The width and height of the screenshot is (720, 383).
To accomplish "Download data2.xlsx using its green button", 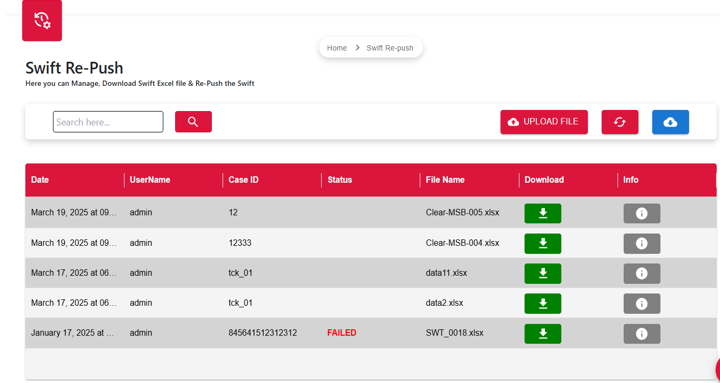I will pos(543,304).
